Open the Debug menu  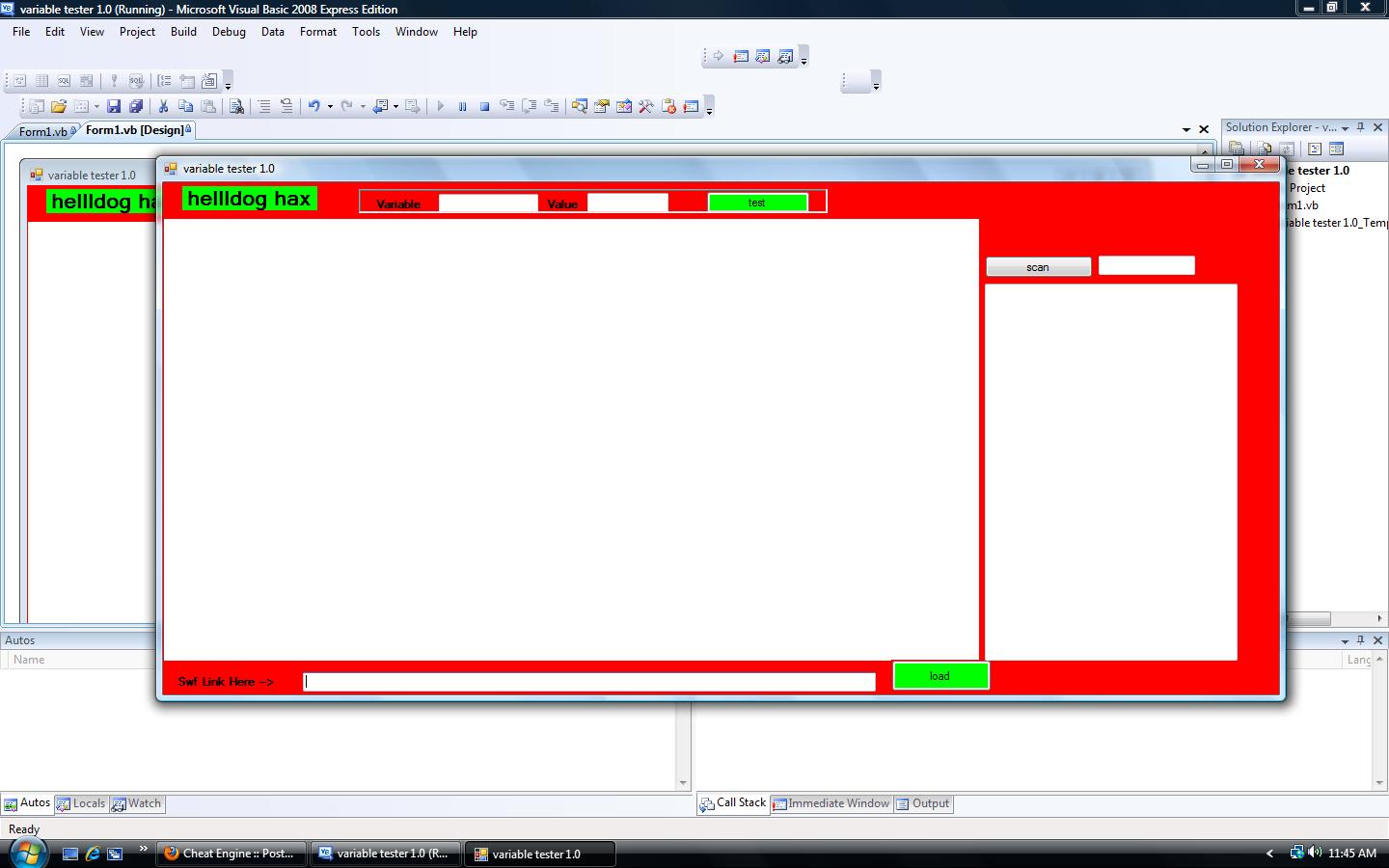click(229, 32)
